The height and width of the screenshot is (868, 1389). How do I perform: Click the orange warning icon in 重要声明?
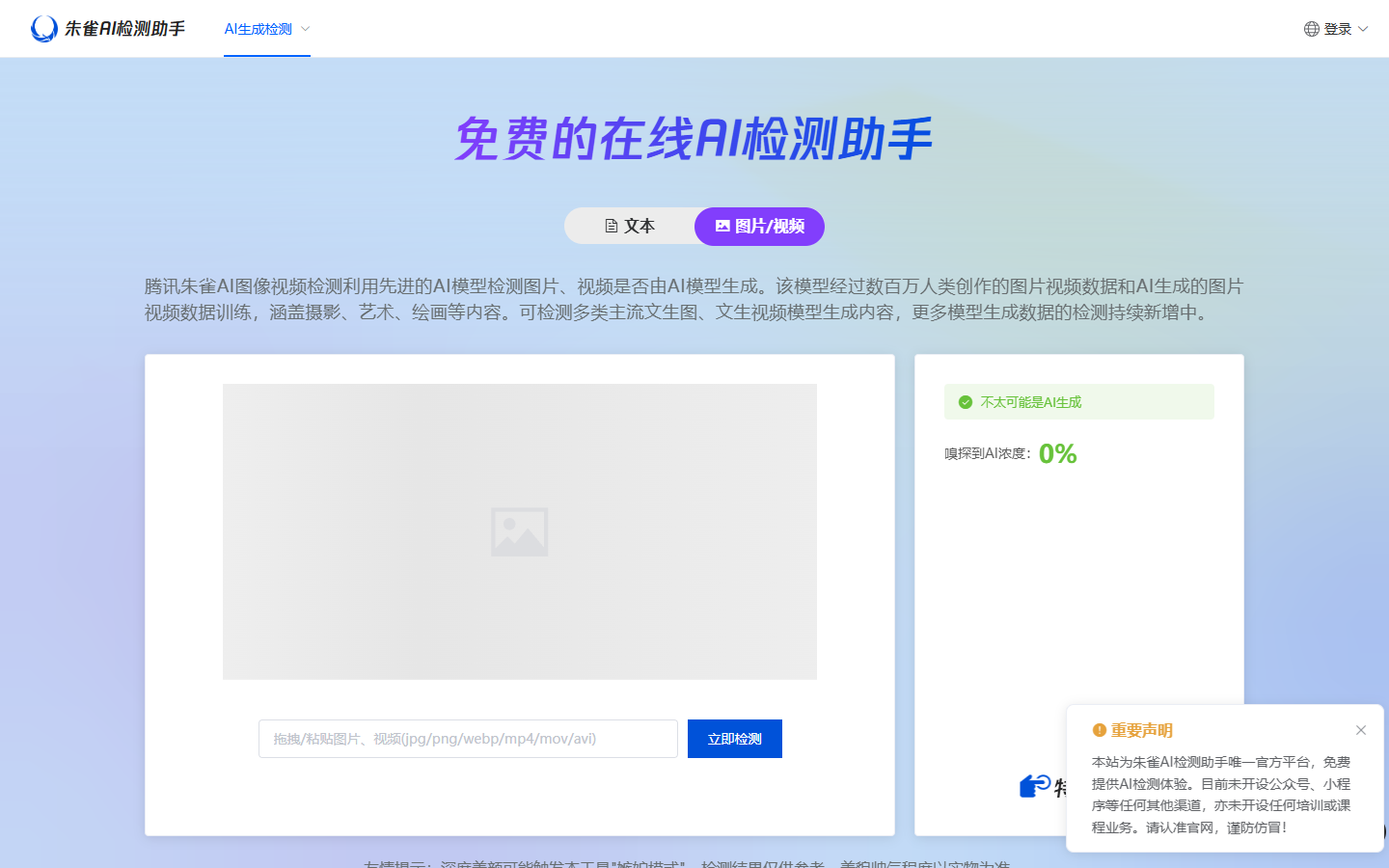tap(1099, 730)
